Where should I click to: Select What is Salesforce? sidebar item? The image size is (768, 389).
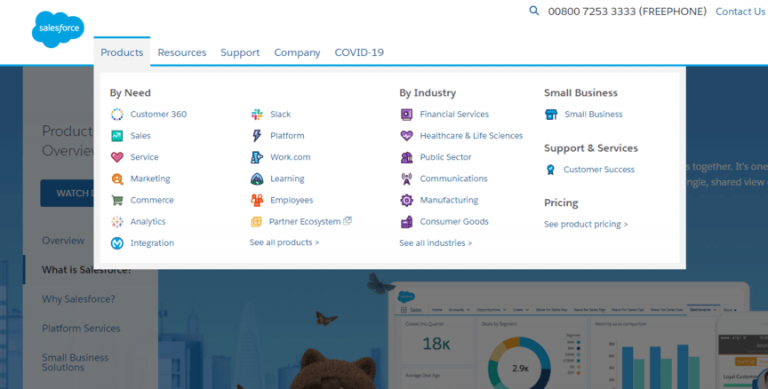86,270
